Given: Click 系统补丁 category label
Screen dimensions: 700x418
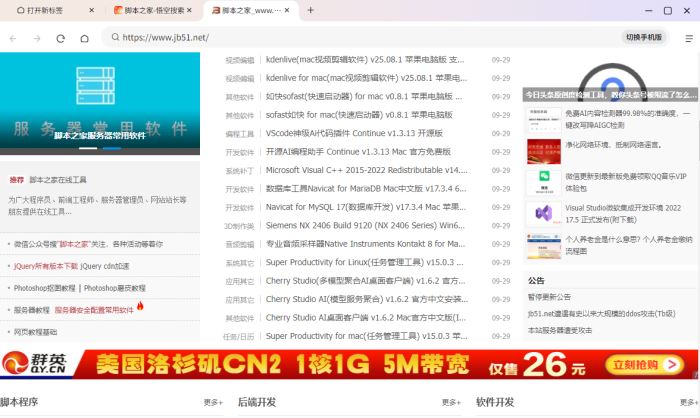Looking at the screenshot, I should coord(240,171).
